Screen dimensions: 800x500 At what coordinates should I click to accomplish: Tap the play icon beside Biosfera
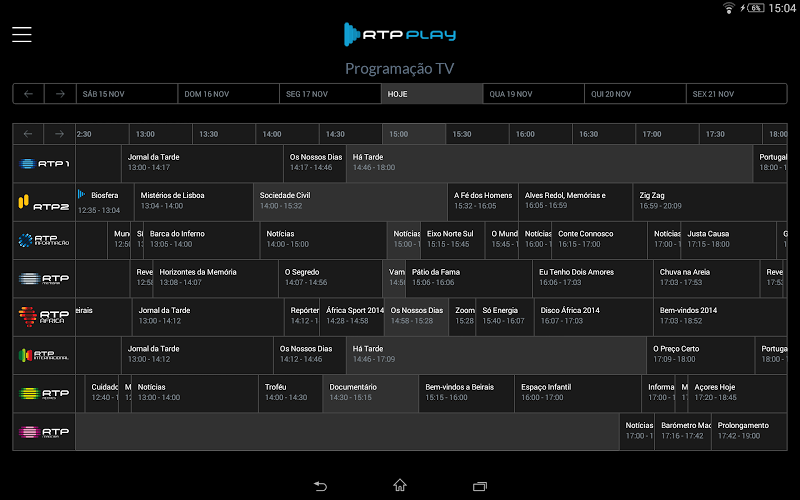tap(81, 194)
